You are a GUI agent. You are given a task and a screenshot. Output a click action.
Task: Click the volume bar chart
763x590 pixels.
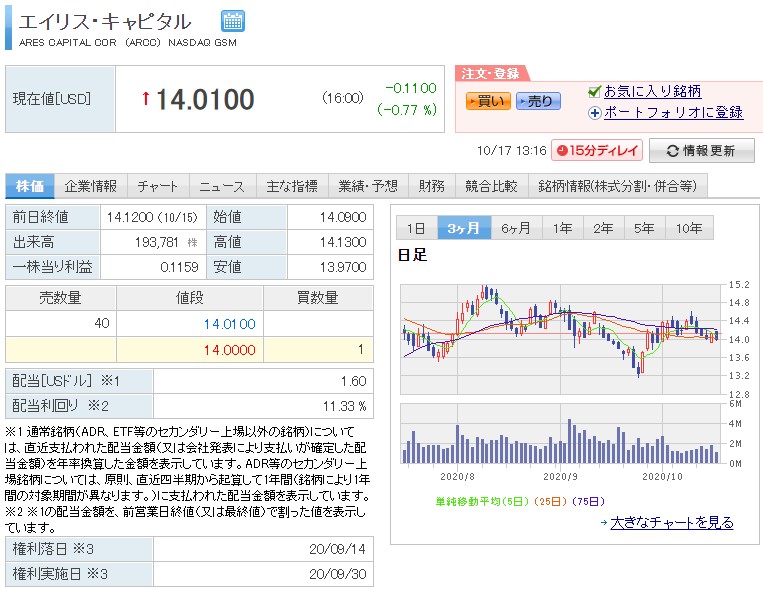tap(560, 433)
